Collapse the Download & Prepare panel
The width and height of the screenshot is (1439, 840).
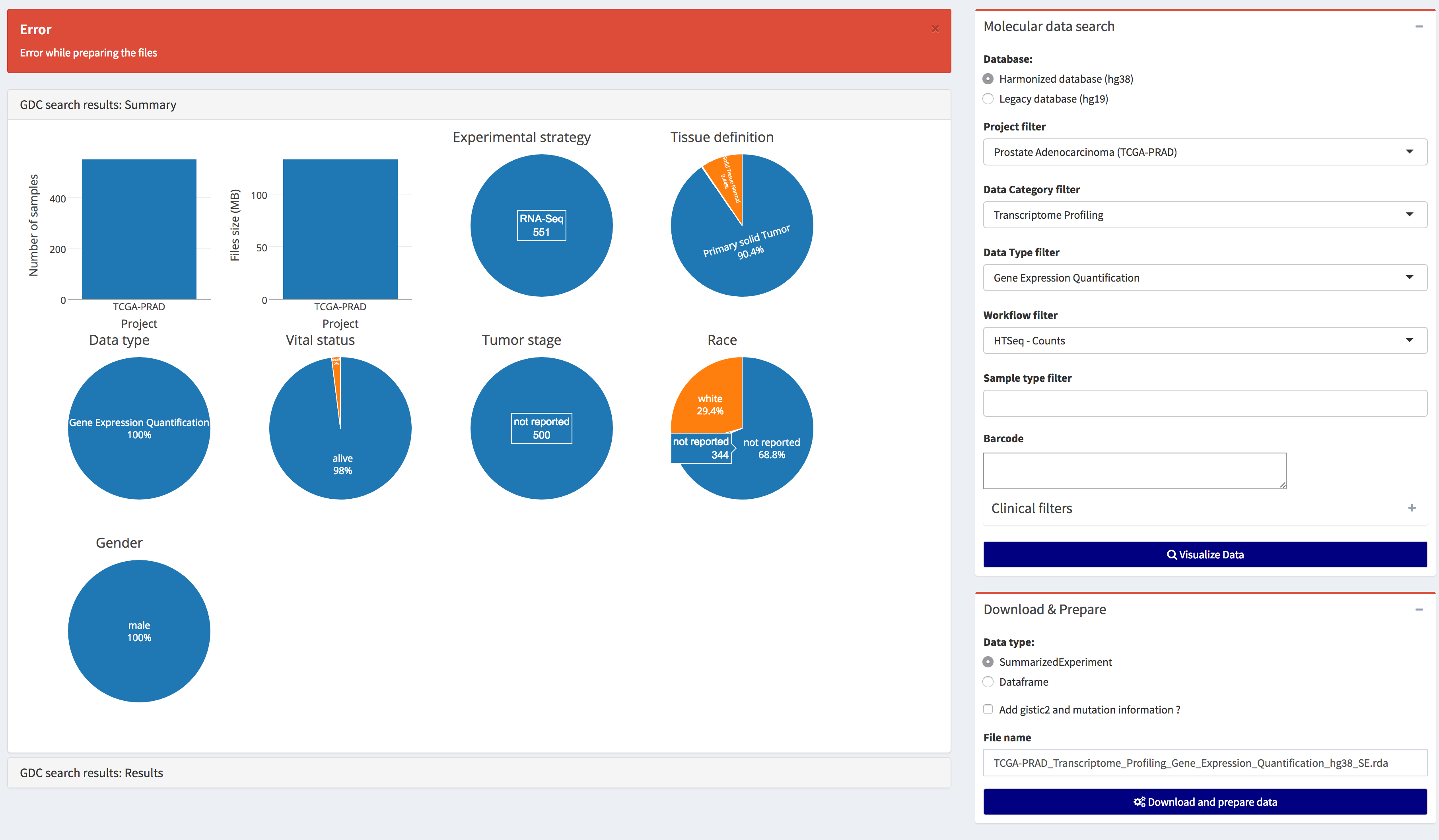(1420, 609)
